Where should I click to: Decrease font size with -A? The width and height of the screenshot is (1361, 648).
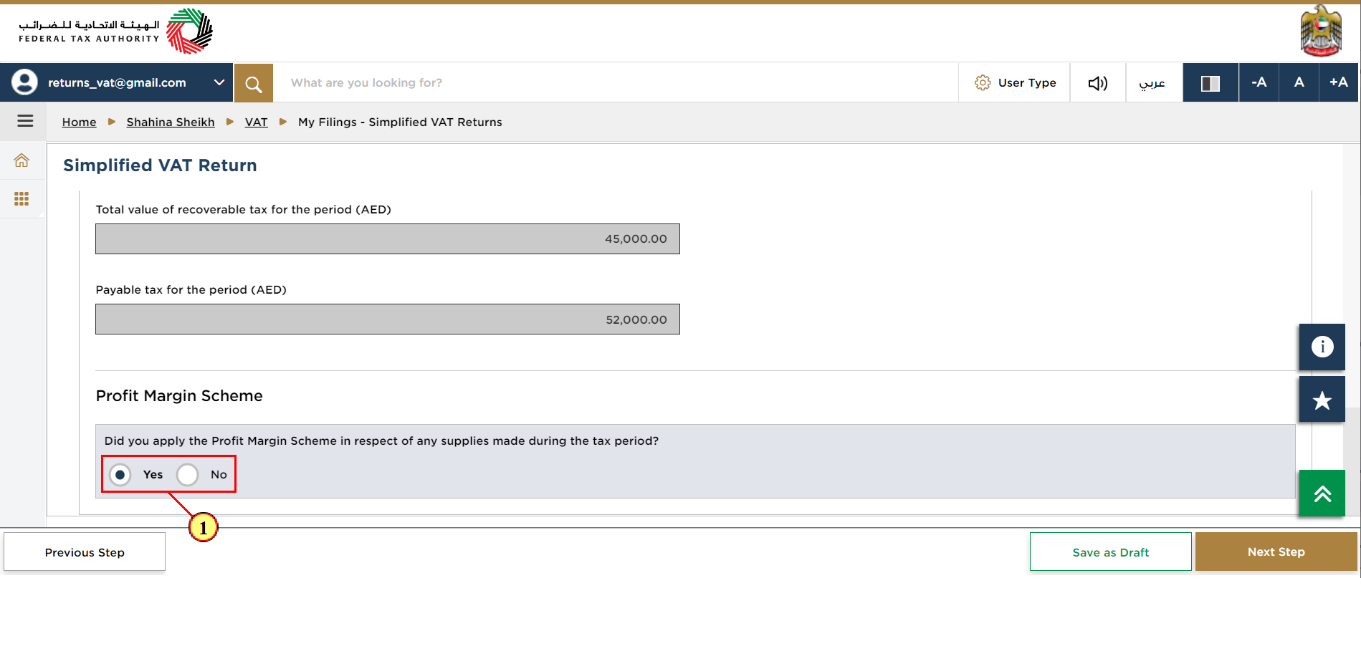[1259, 83]
